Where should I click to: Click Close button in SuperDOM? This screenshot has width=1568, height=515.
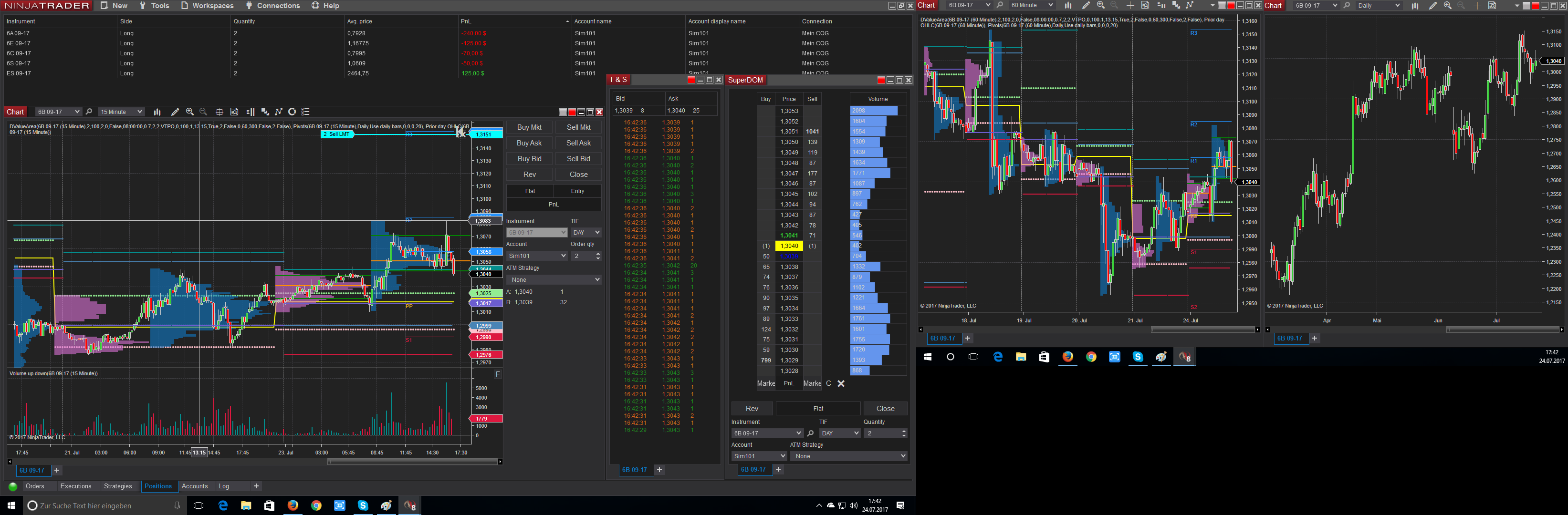885,409
